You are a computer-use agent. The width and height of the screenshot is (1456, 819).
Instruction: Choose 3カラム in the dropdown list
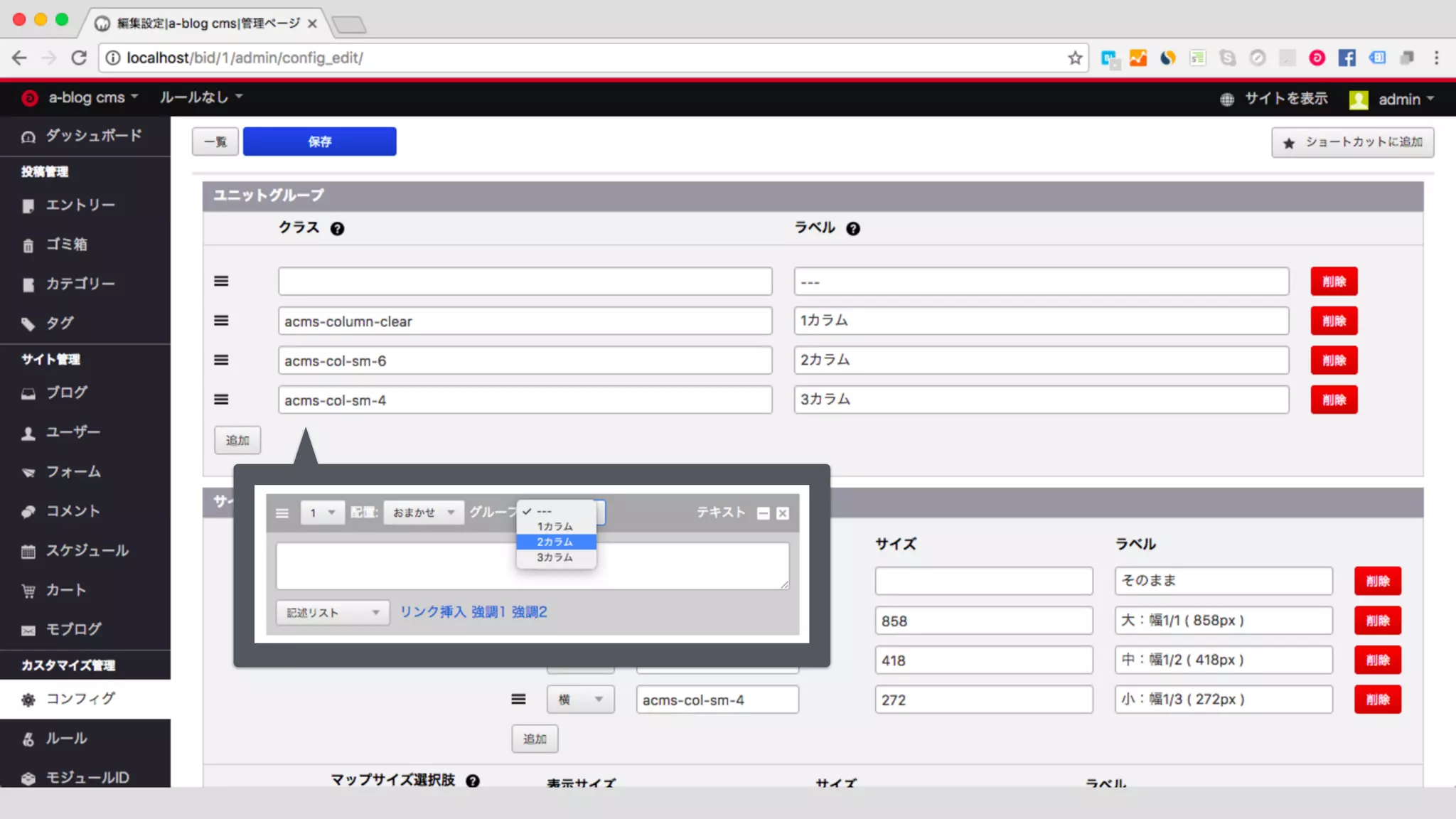tap(555, 557)
